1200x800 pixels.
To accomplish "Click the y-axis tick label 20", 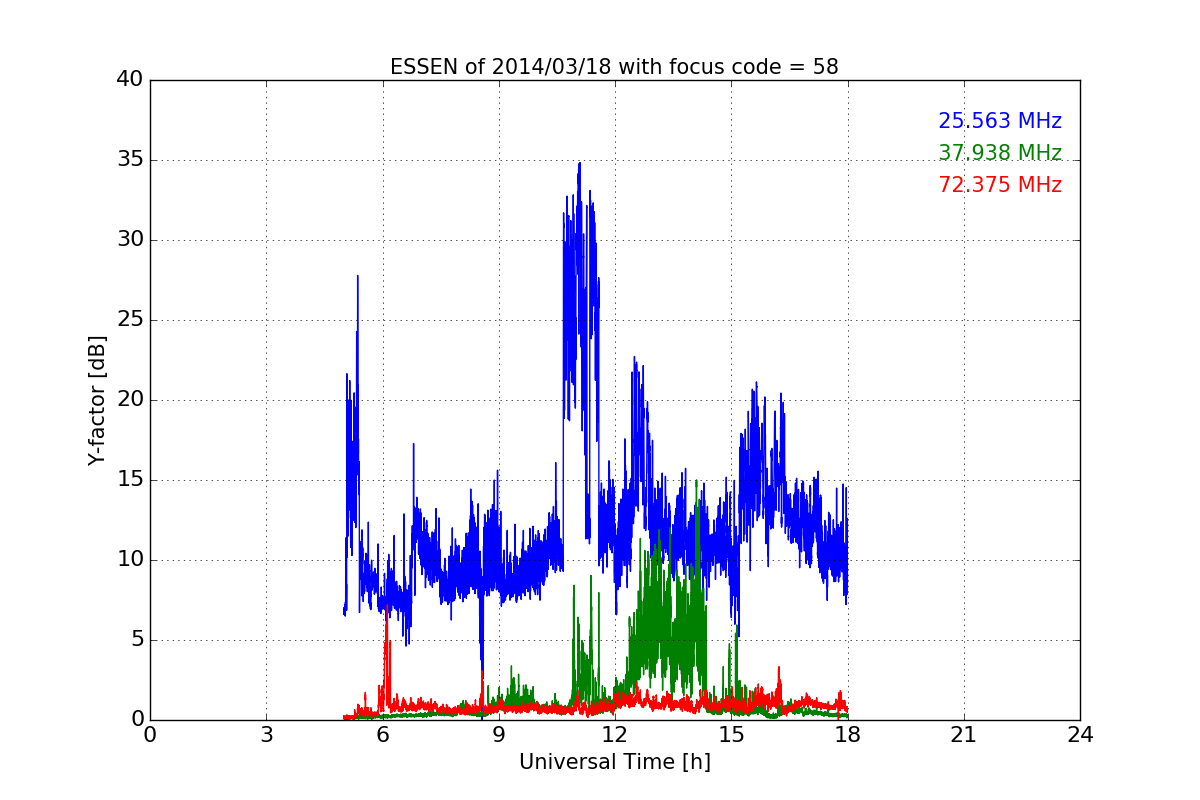I will [130, 400].
